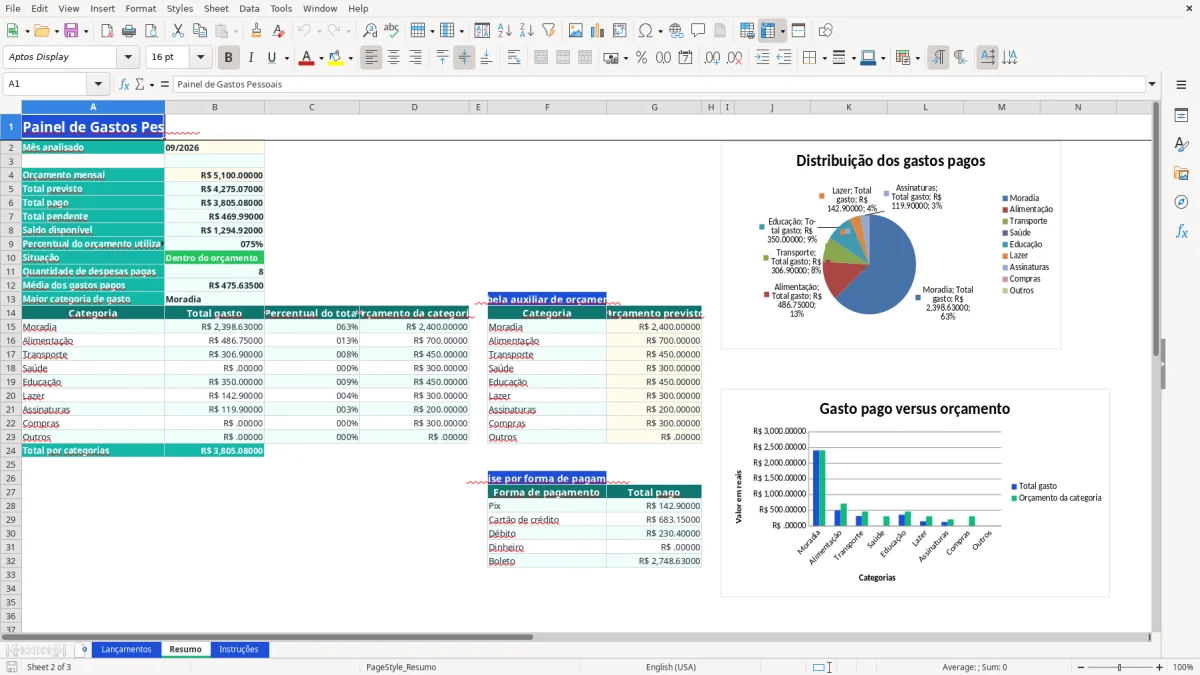This screenshot has height=675, width=1200.
Task: Click the Print icon
Action: 129,31
